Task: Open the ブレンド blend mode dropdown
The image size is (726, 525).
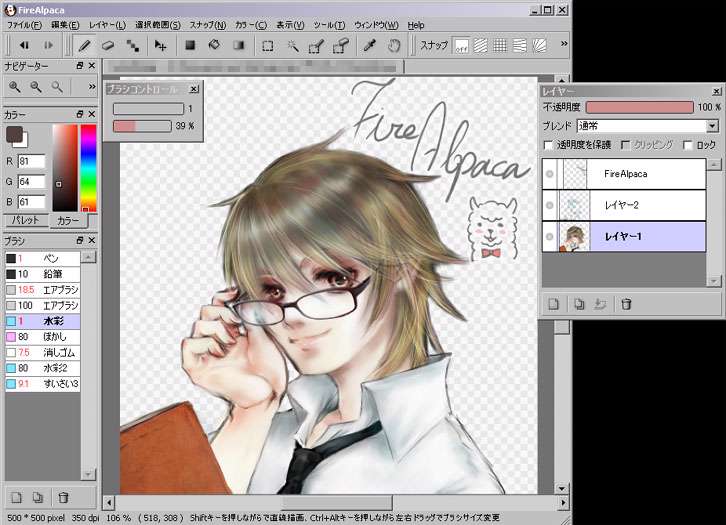Action: click(712, 126)
